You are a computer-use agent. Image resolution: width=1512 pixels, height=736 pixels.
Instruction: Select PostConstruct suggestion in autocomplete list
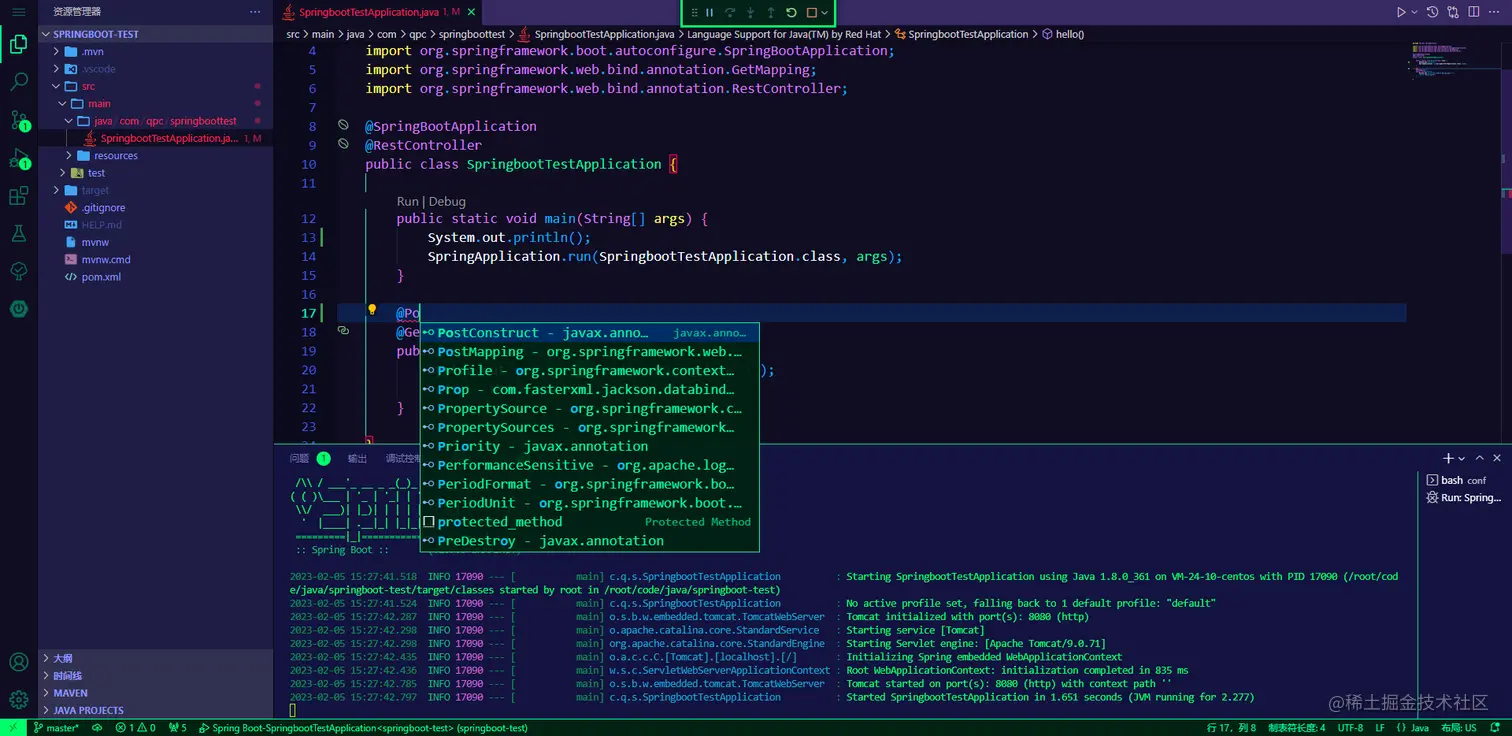click(590, 333)
